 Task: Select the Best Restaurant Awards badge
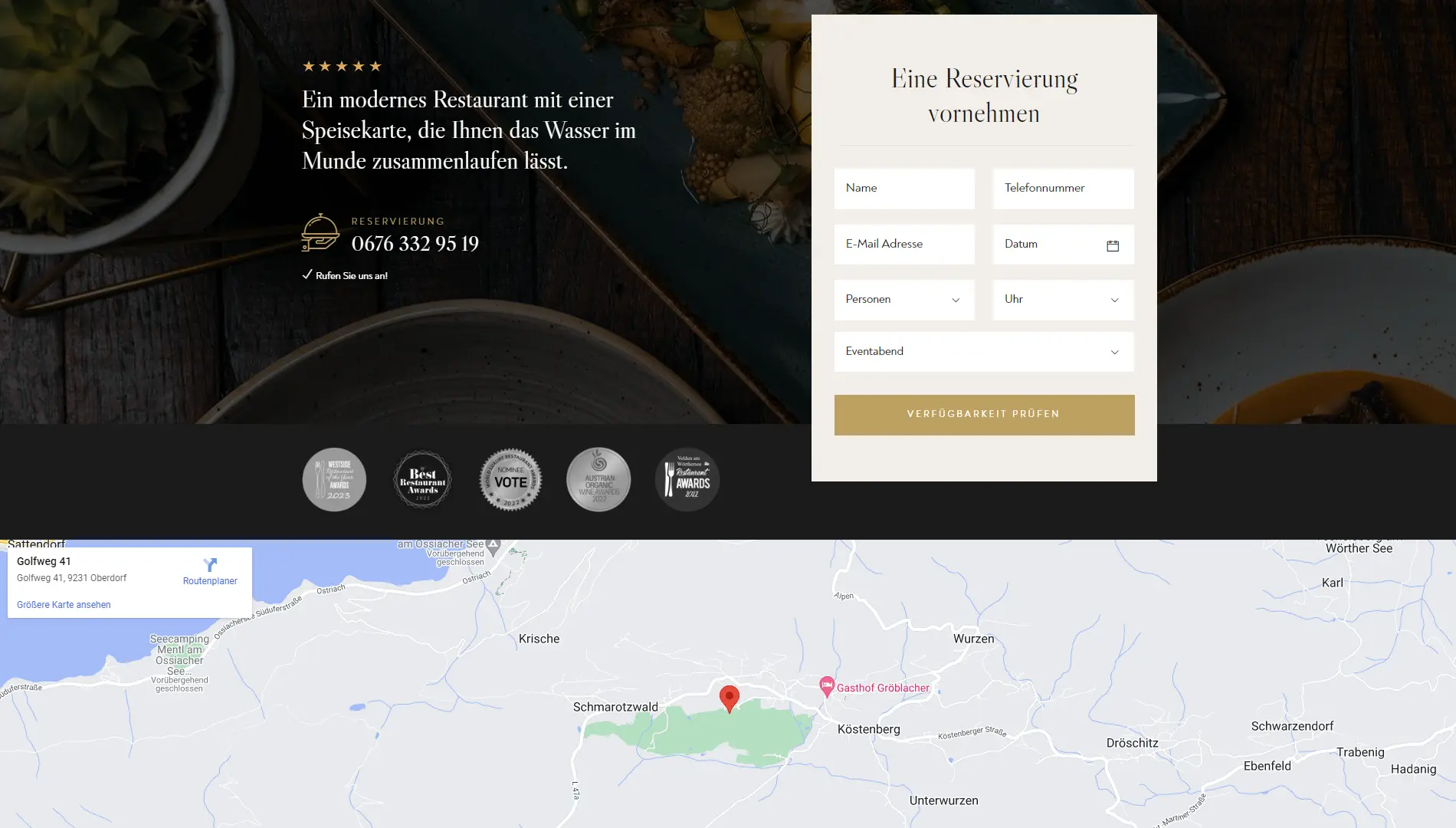click(422, 480)
